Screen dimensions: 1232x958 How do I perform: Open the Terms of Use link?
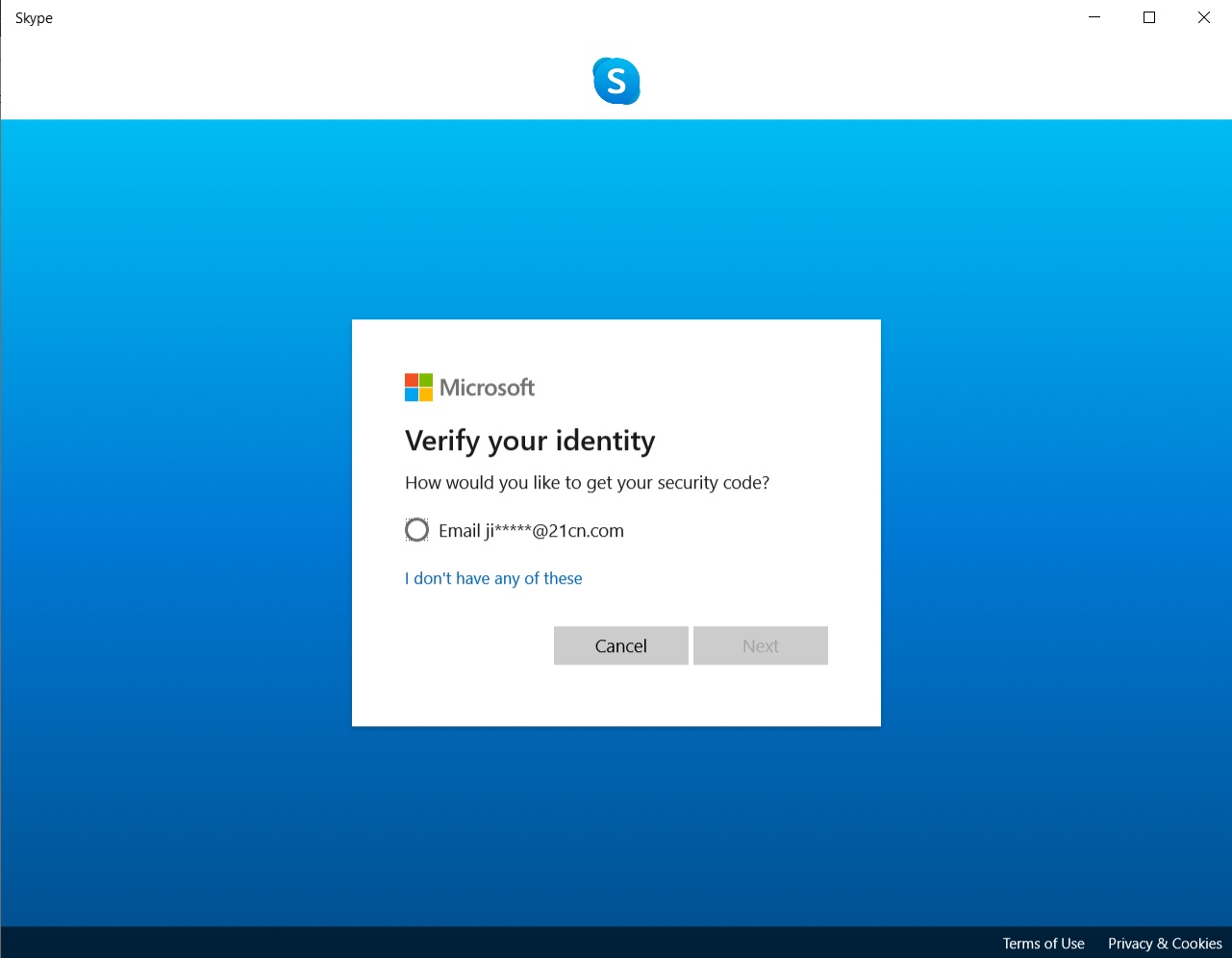click(x=1043, y=944)
